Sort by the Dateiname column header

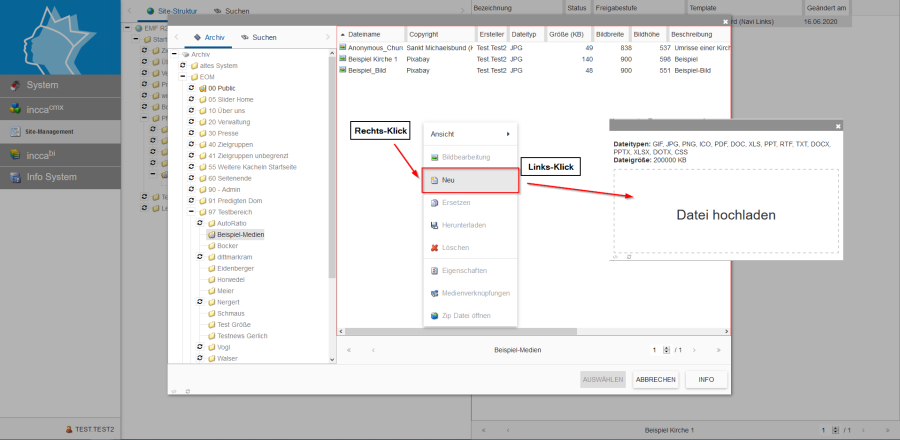click(370, 34)
